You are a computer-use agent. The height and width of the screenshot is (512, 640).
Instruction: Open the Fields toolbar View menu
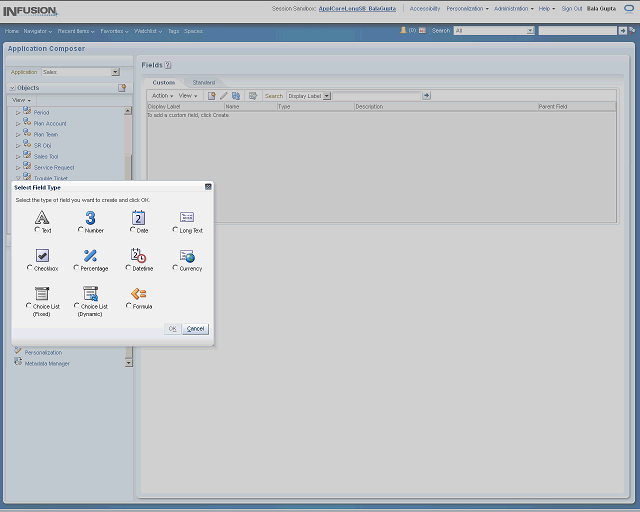point(188,96)
